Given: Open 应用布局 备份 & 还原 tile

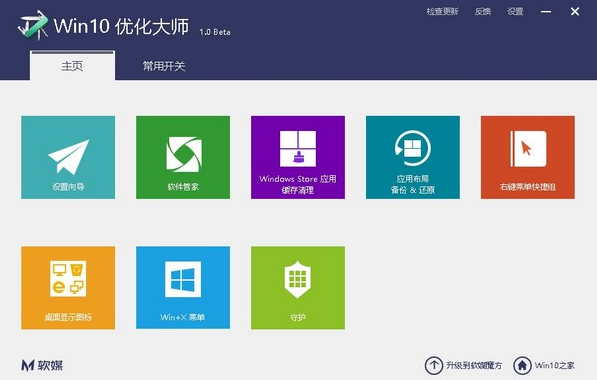Looking at the screenshot, I should pos(413,157).
